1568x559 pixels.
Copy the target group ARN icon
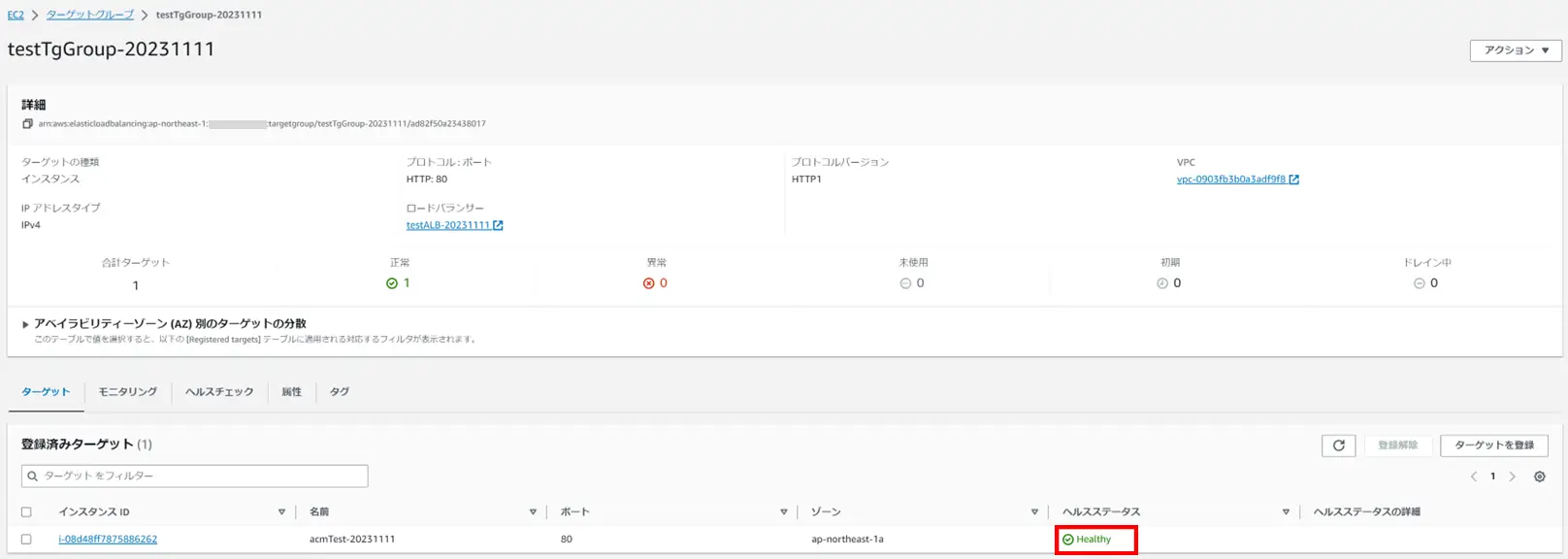point(27,124)
